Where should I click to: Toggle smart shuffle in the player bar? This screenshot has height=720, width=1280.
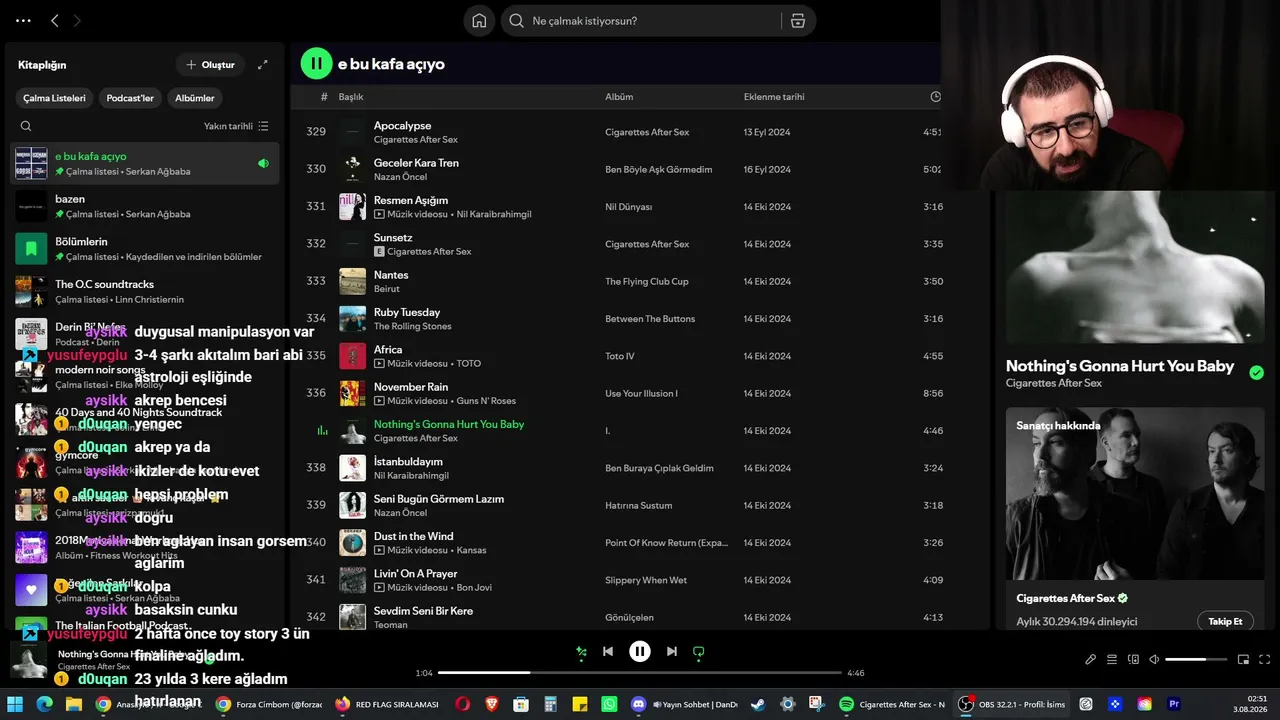[x=581, y=651]
